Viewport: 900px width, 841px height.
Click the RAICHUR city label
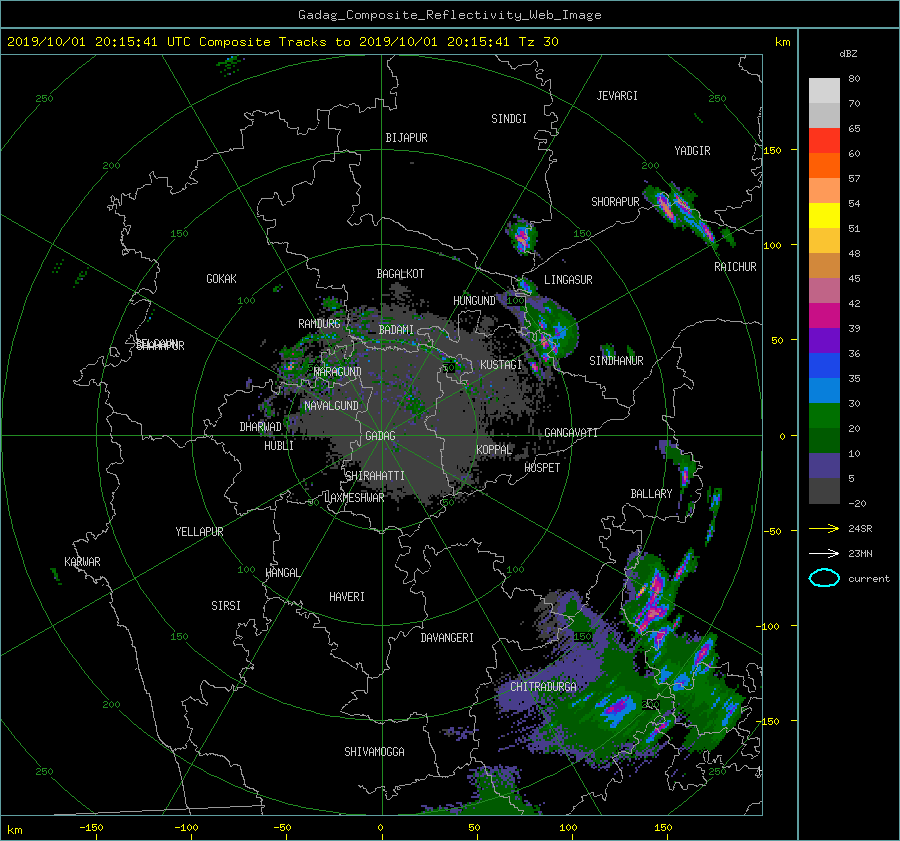[735, 267]
